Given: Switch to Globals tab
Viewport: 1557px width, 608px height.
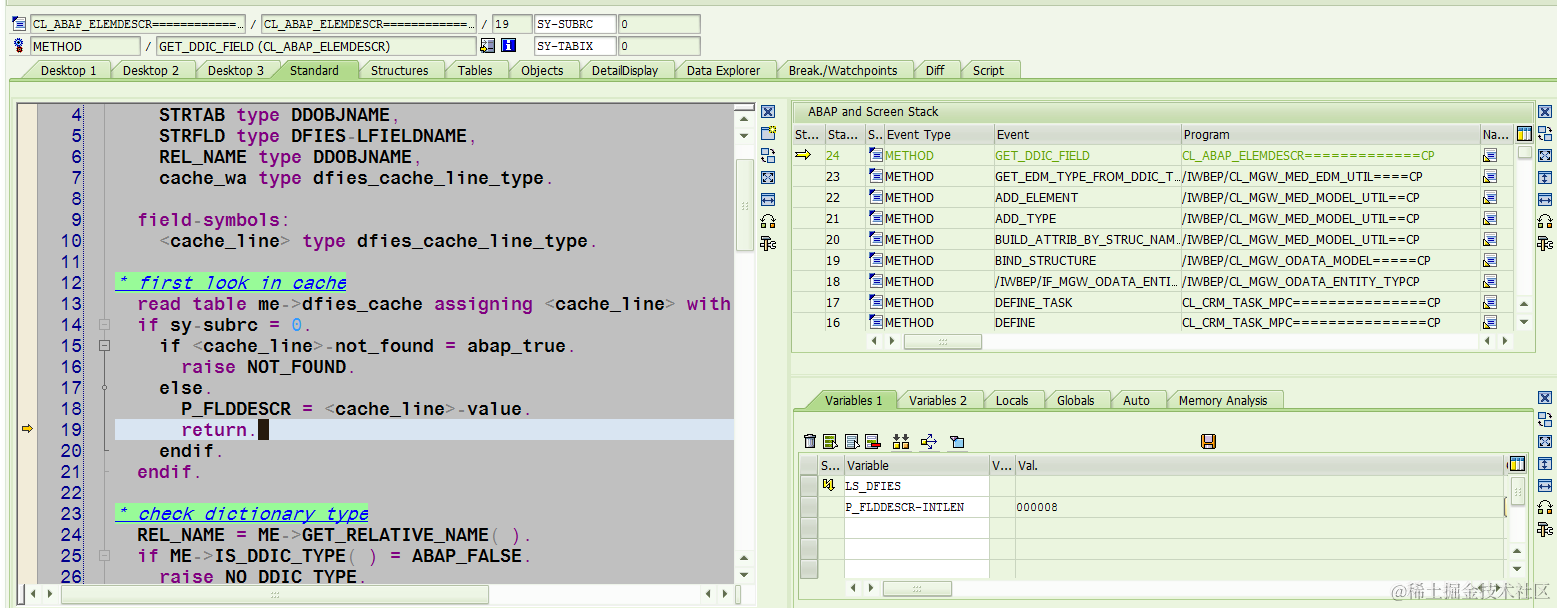Looking at the screenshot, I should coord(1075,400).
